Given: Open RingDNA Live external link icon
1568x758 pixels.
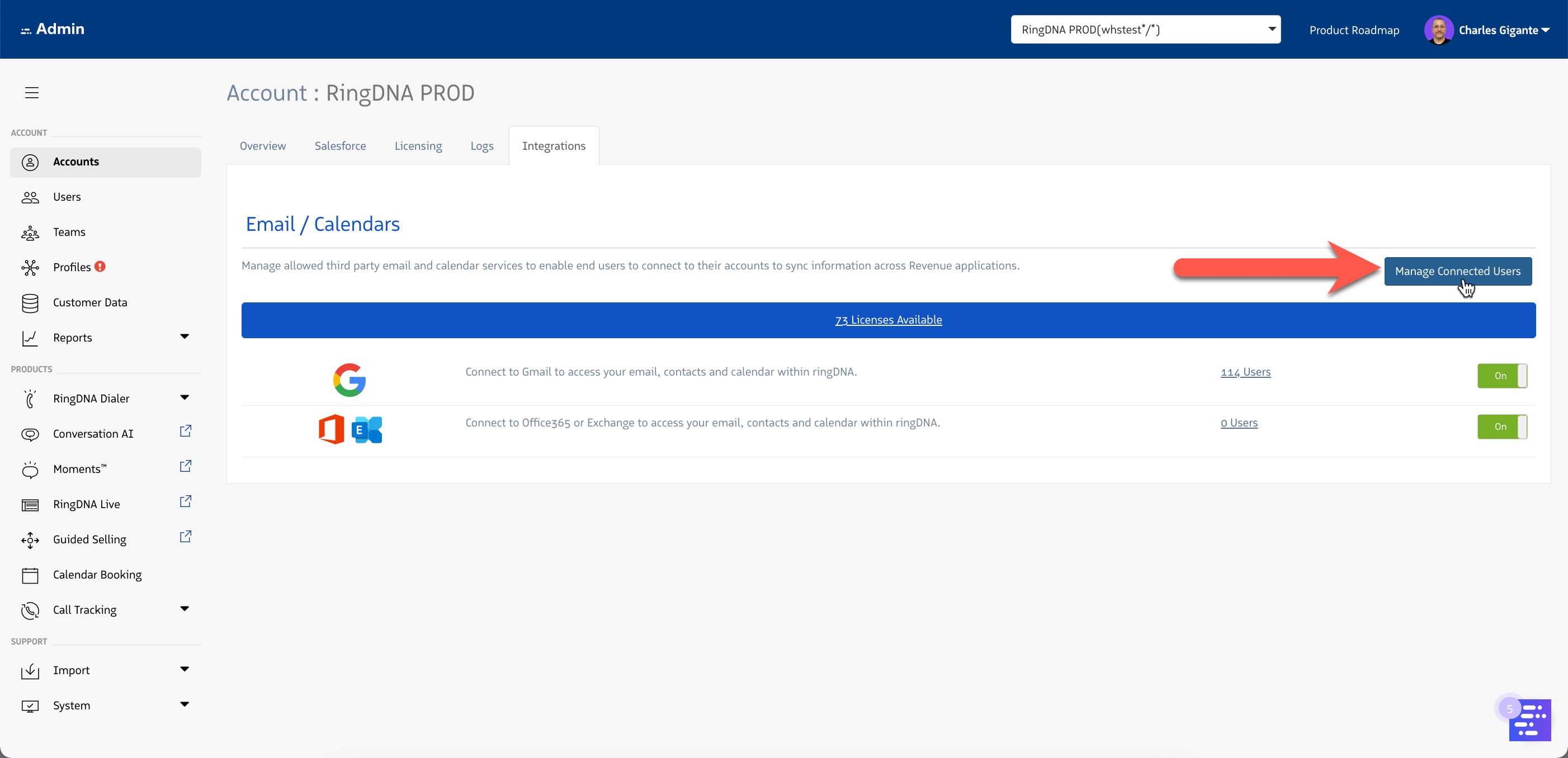Looking at the screenshot, I should pos(186,501).
